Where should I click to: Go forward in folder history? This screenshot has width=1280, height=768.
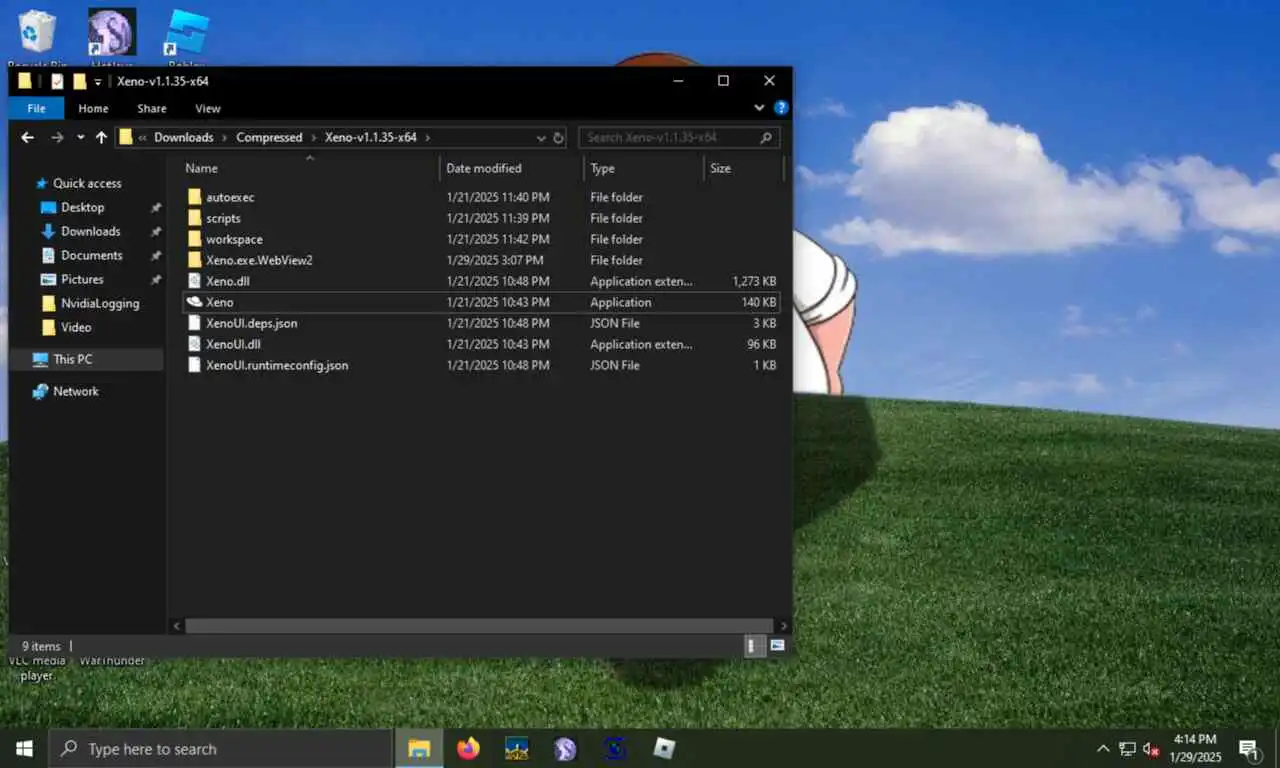click(x=57, y=137)
